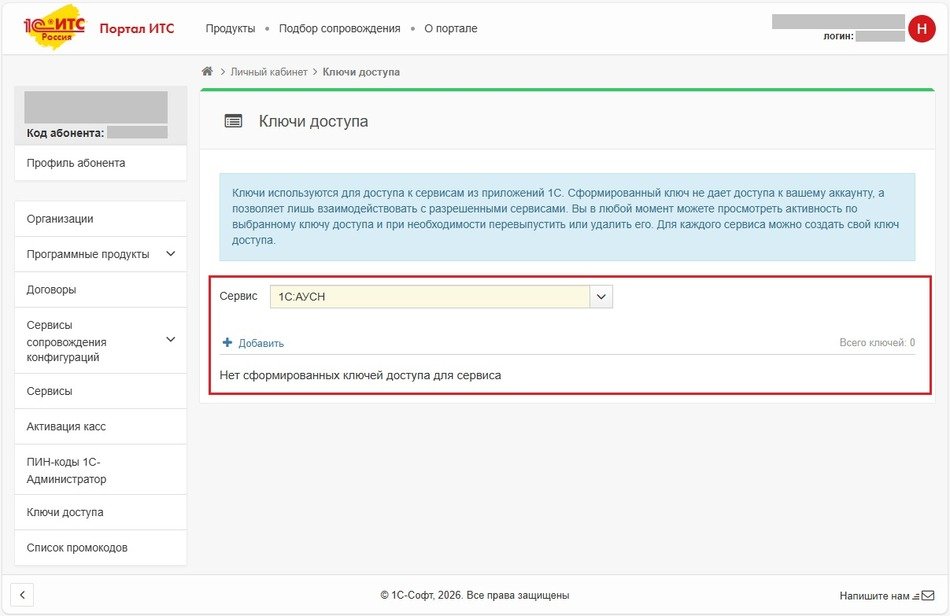Click the 1C:ИТС logo
The width and height of the screenshot is (950, 616).
pos(55,28)
